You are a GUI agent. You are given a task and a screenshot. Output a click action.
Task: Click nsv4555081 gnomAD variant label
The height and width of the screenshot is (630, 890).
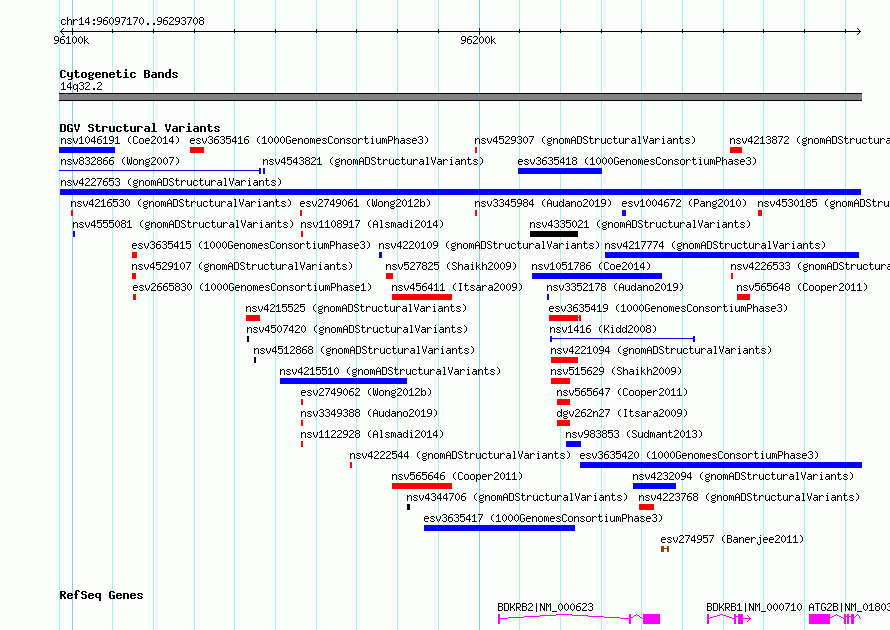[x=183, y=224]
